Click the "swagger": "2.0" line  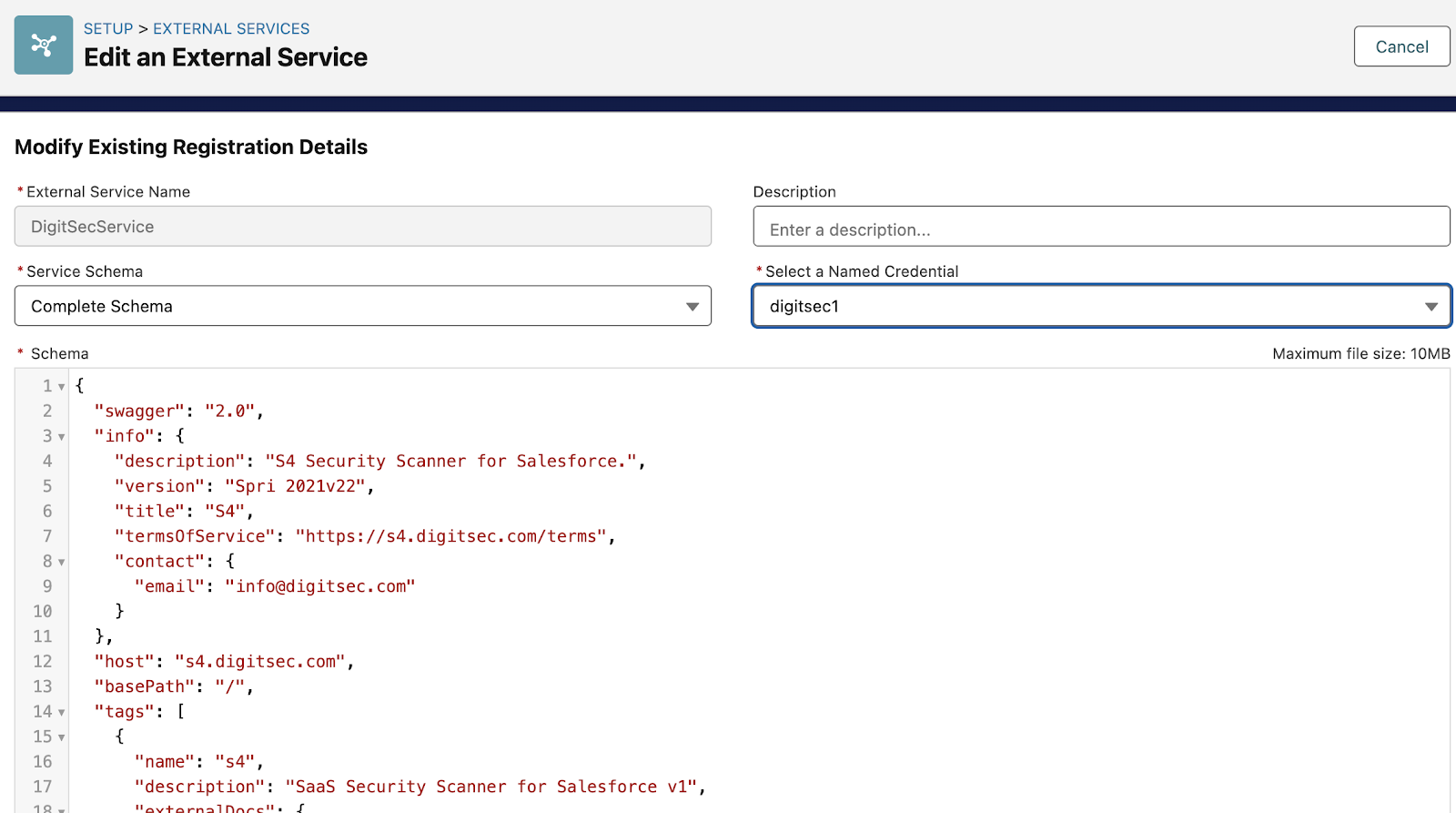[178, 412]
